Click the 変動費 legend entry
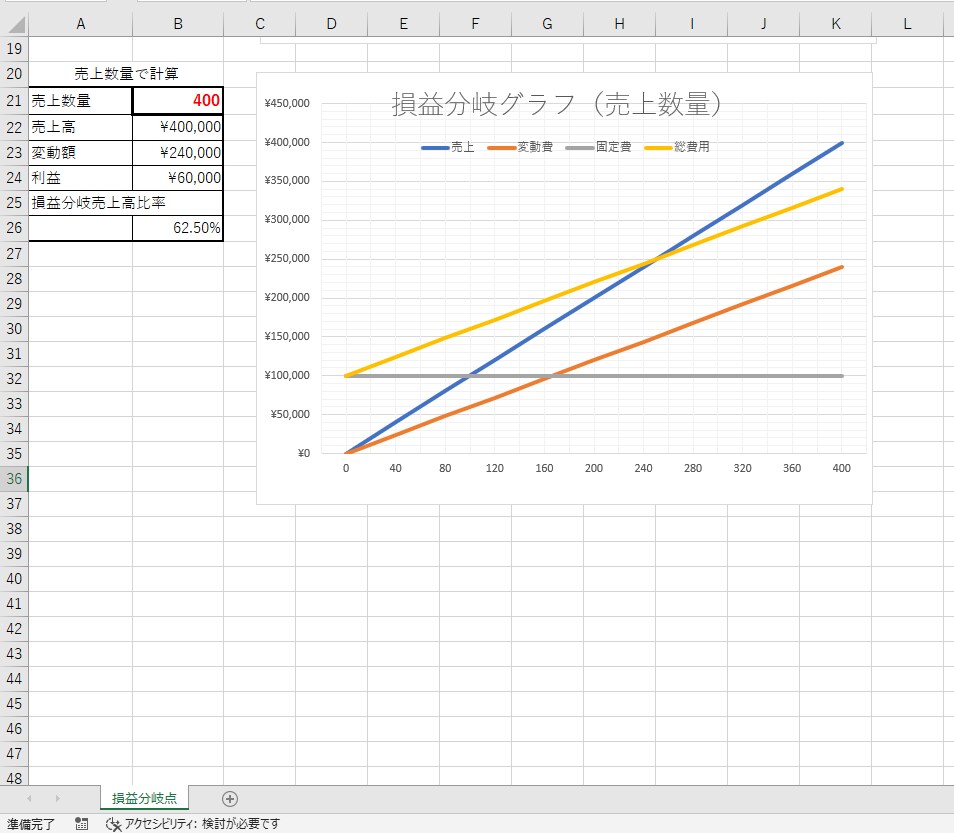Viewport: 954px width, 833px height. click(520, 147)
